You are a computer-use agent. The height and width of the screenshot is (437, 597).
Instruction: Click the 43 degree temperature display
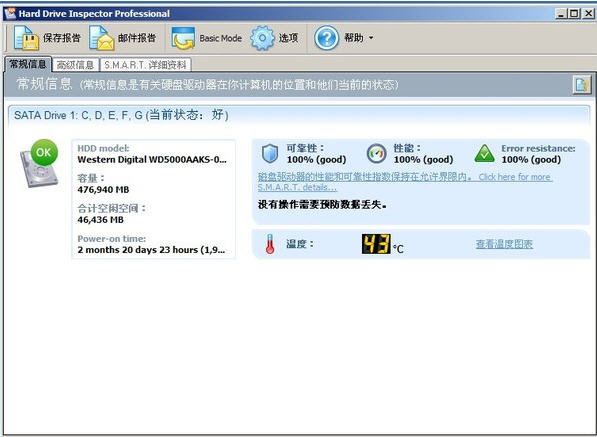(x=376, y=244)
